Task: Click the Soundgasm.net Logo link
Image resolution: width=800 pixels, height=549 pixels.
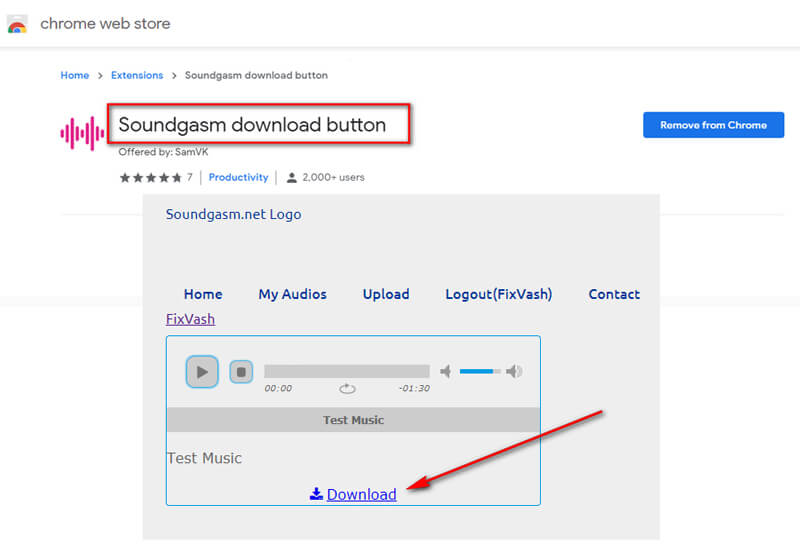Action: point(233,214)
